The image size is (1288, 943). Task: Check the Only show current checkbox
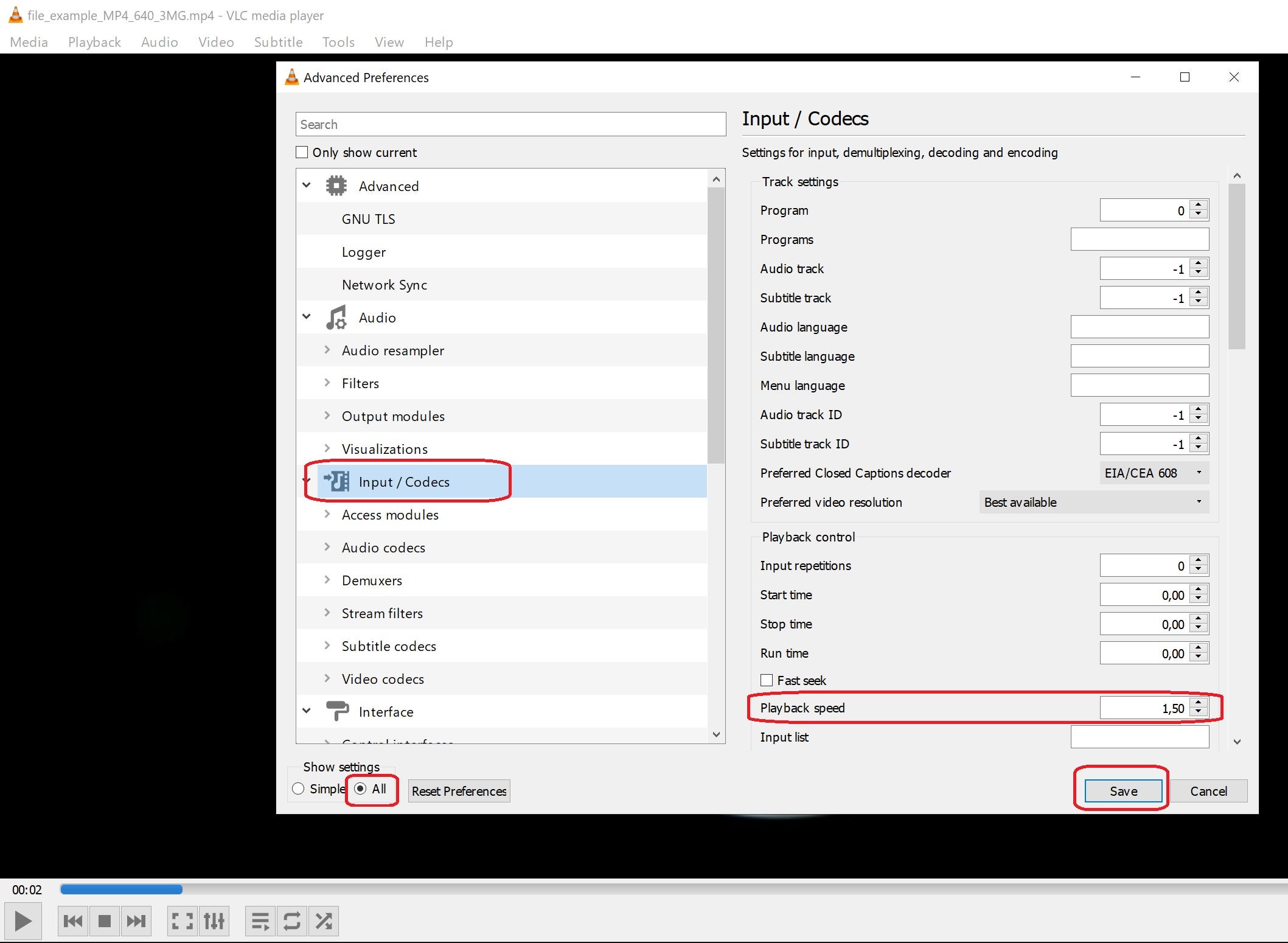point(302,152)
